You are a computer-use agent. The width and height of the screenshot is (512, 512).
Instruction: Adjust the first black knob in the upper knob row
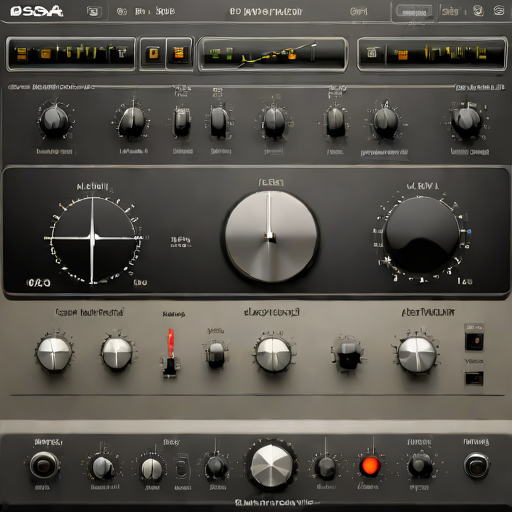[x=54, y=121]
